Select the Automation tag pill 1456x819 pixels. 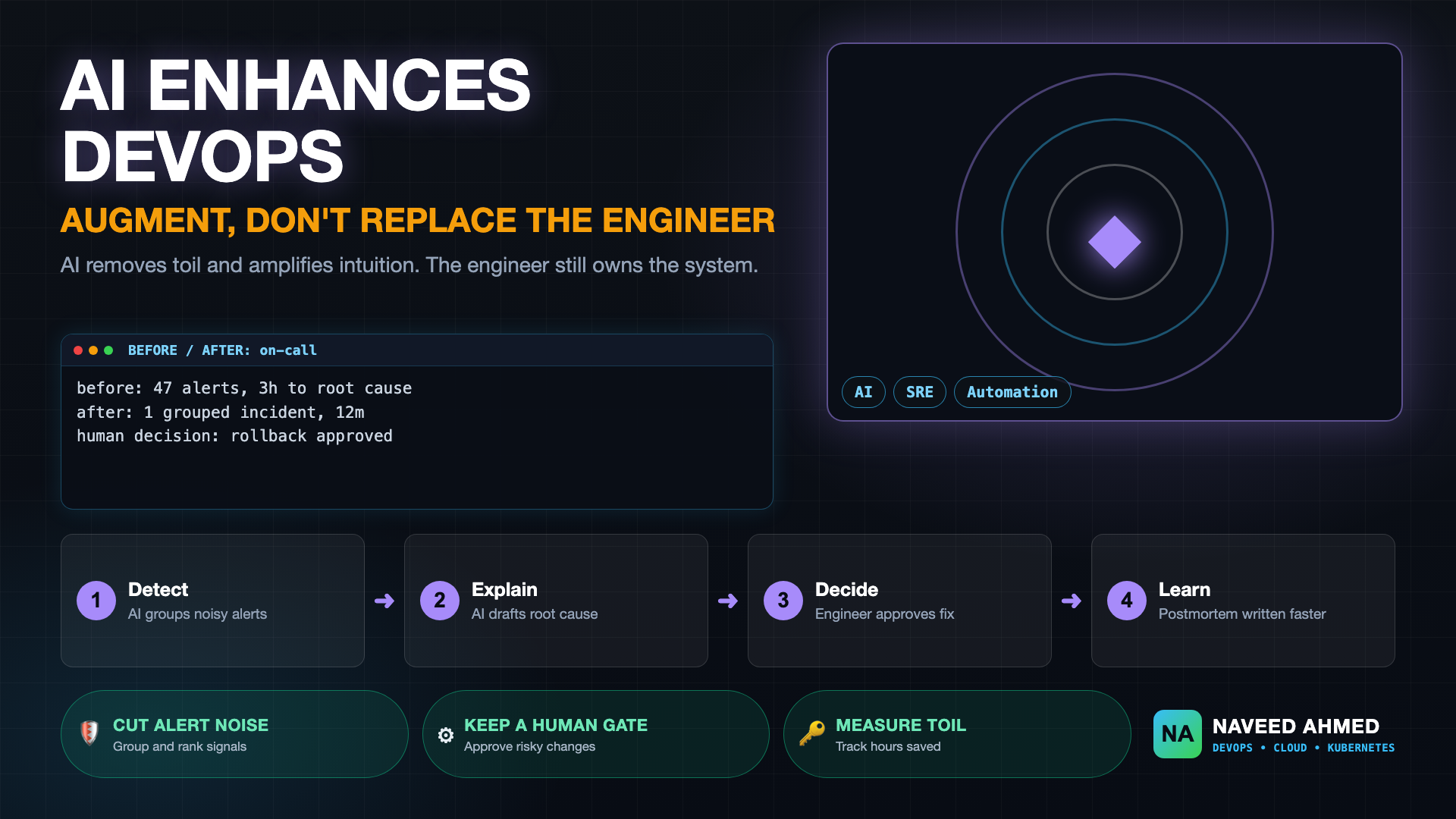[1012, 392]
